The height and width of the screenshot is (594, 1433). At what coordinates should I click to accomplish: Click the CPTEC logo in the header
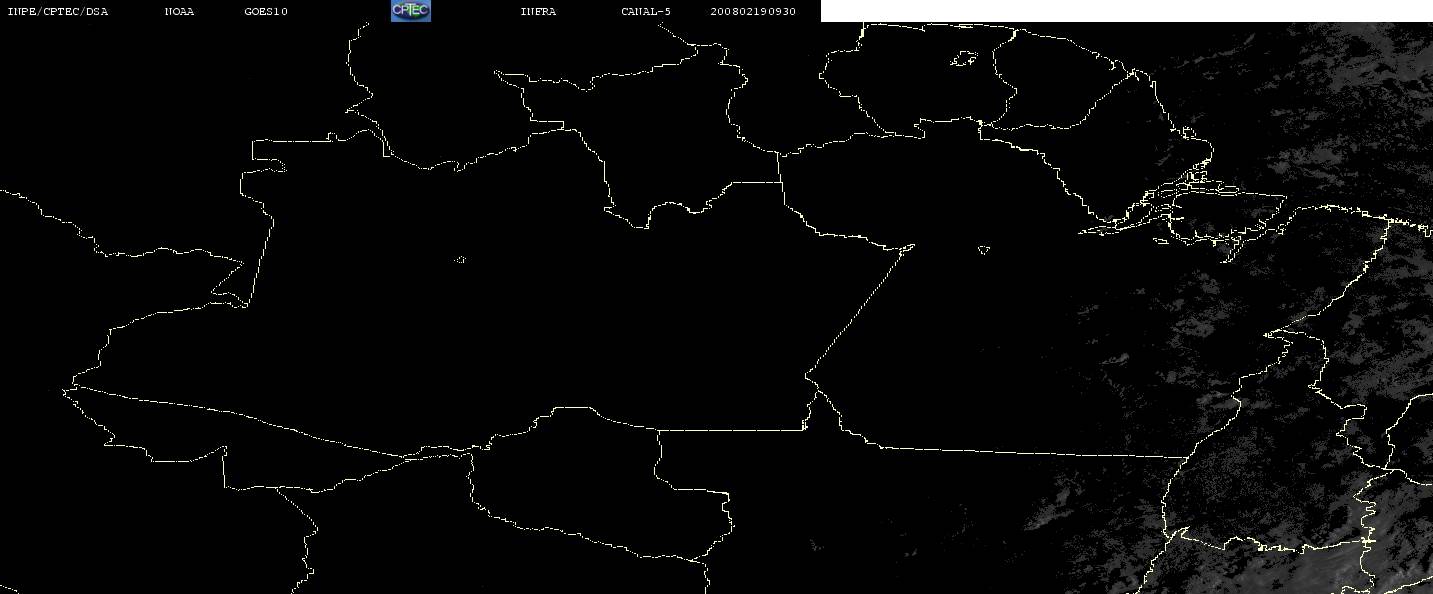click(x=410, y=11)
